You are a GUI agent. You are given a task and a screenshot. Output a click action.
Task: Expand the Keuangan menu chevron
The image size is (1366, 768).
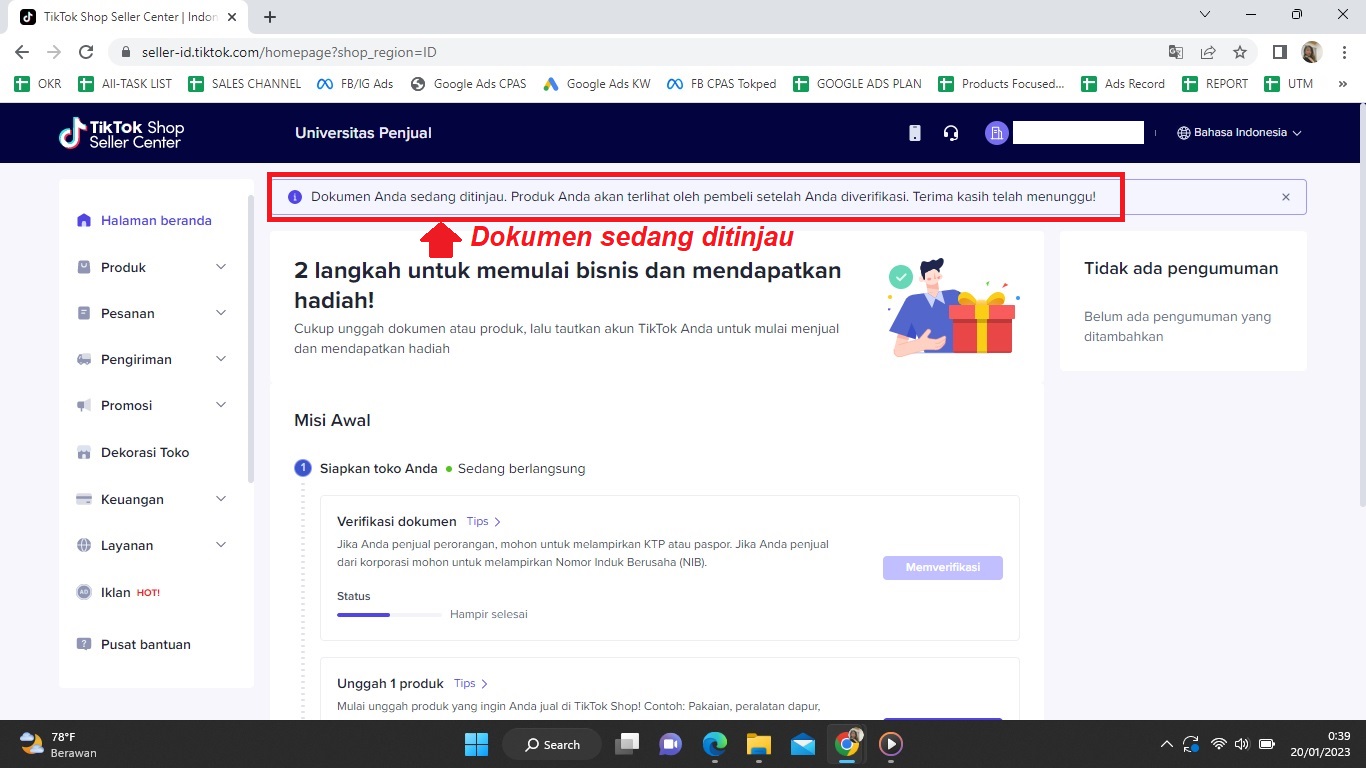click(x=221, y=499)
